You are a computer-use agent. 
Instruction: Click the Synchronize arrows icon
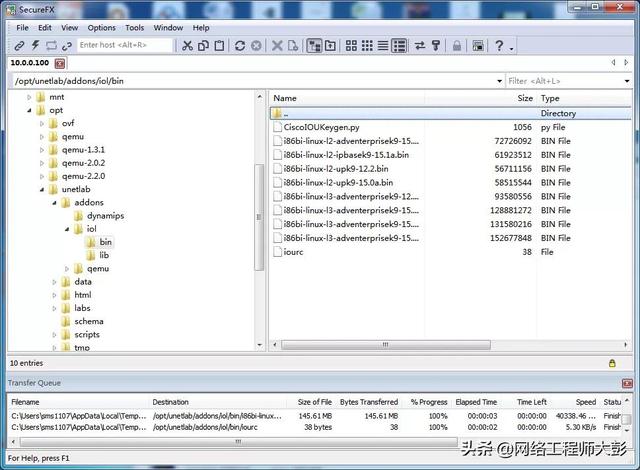(420, 45)
